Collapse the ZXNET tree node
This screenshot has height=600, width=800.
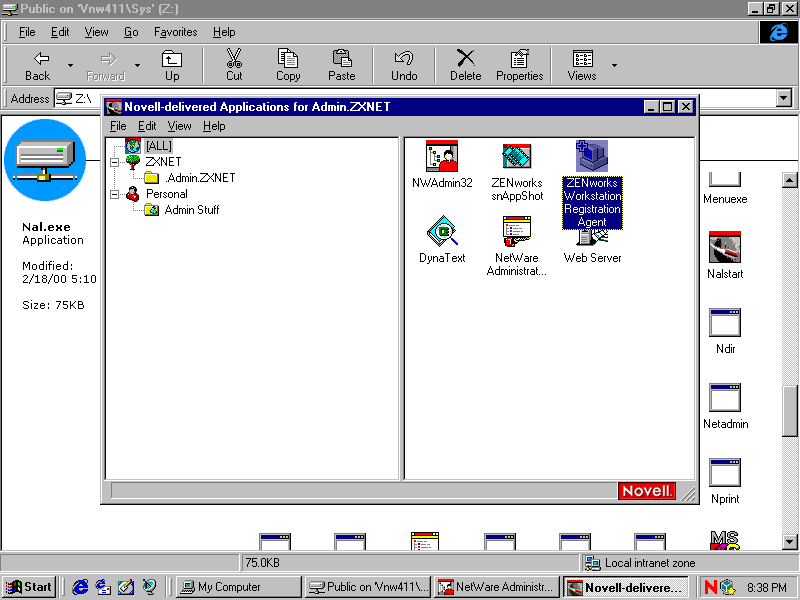[115, 162]
